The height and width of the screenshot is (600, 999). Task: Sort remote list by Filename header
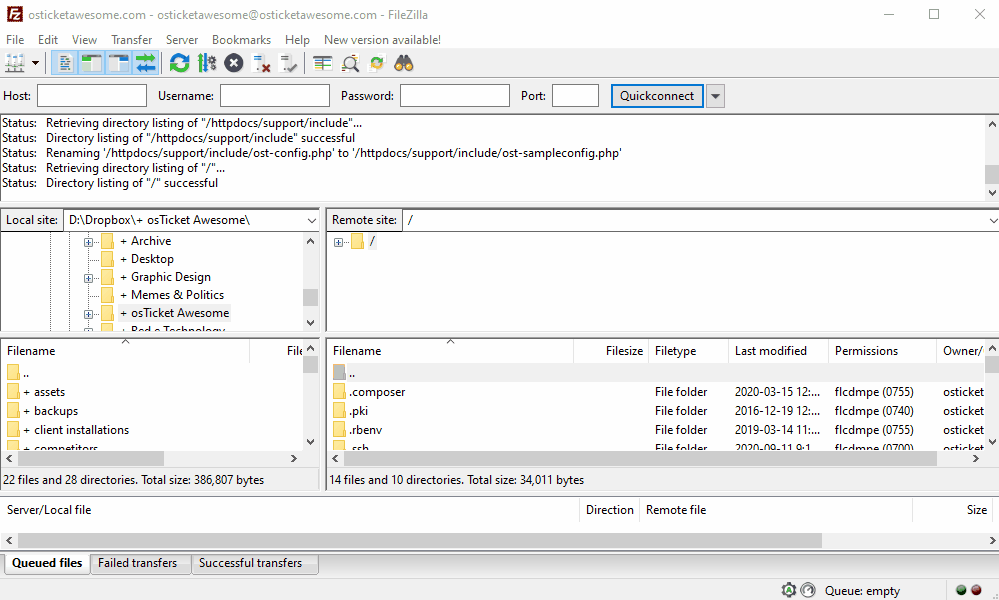tap(450, 351)
